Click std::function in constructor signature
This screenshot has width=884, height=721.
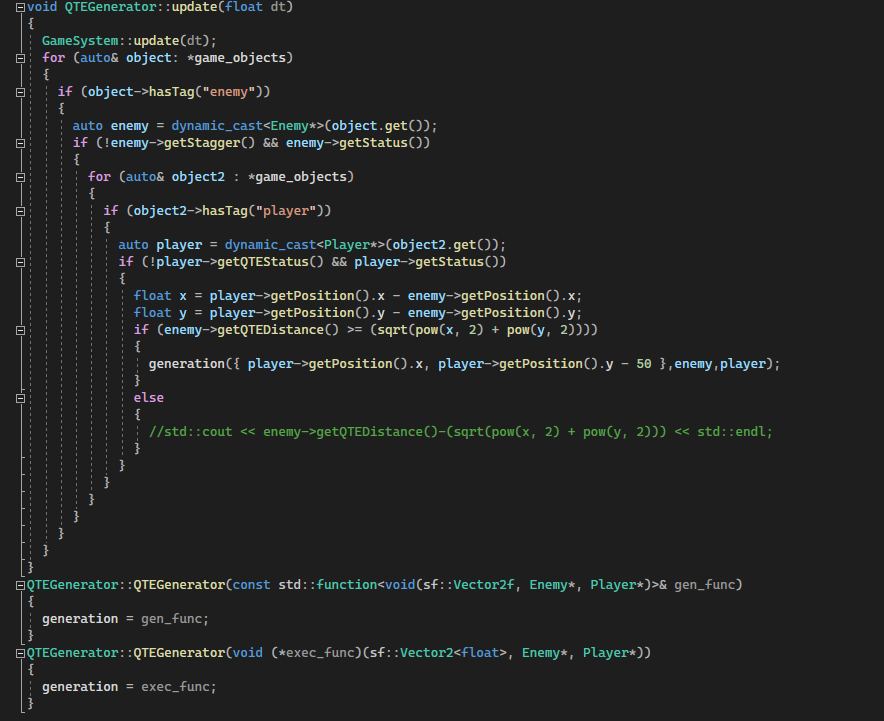pos(328,585)
